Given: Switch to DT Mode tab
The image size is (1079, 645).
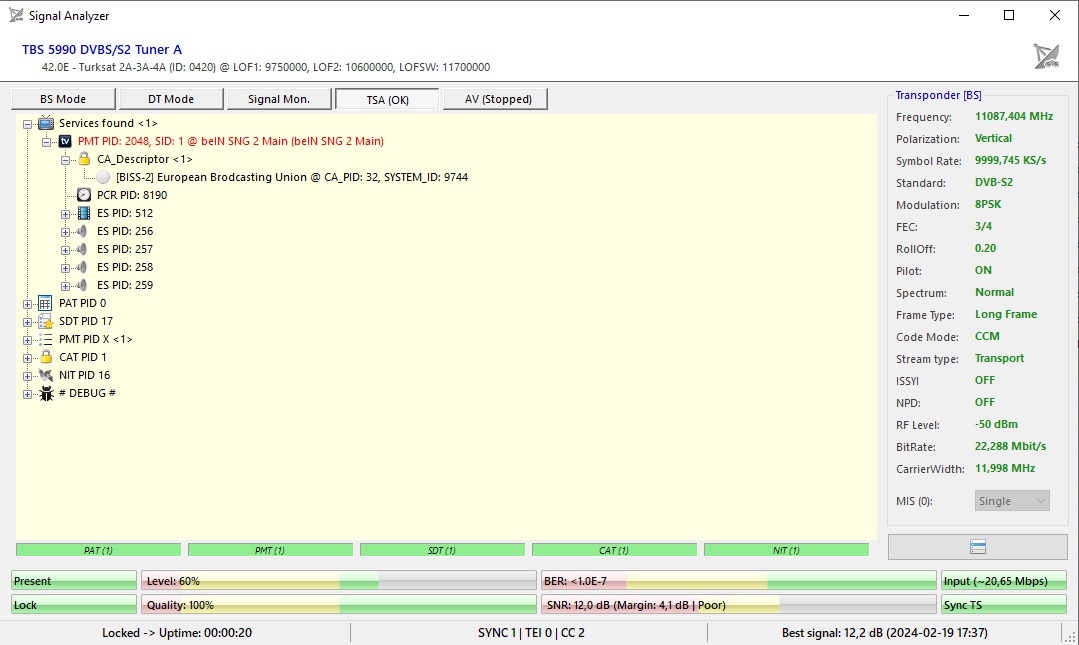Looking at the screenshot, I should point(171,99).
